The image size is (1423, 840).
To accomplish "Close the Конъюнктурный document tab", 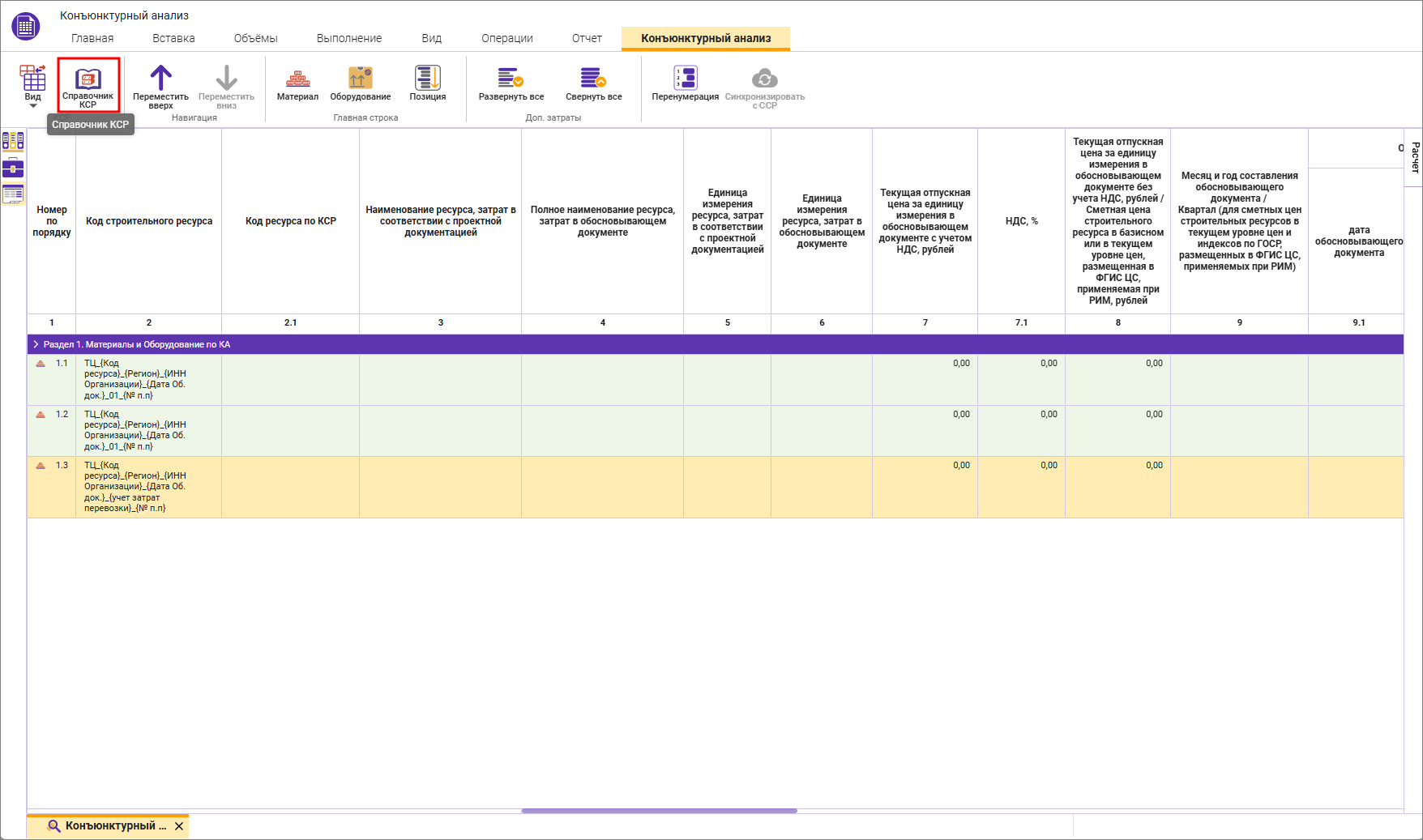I will 179,826.
